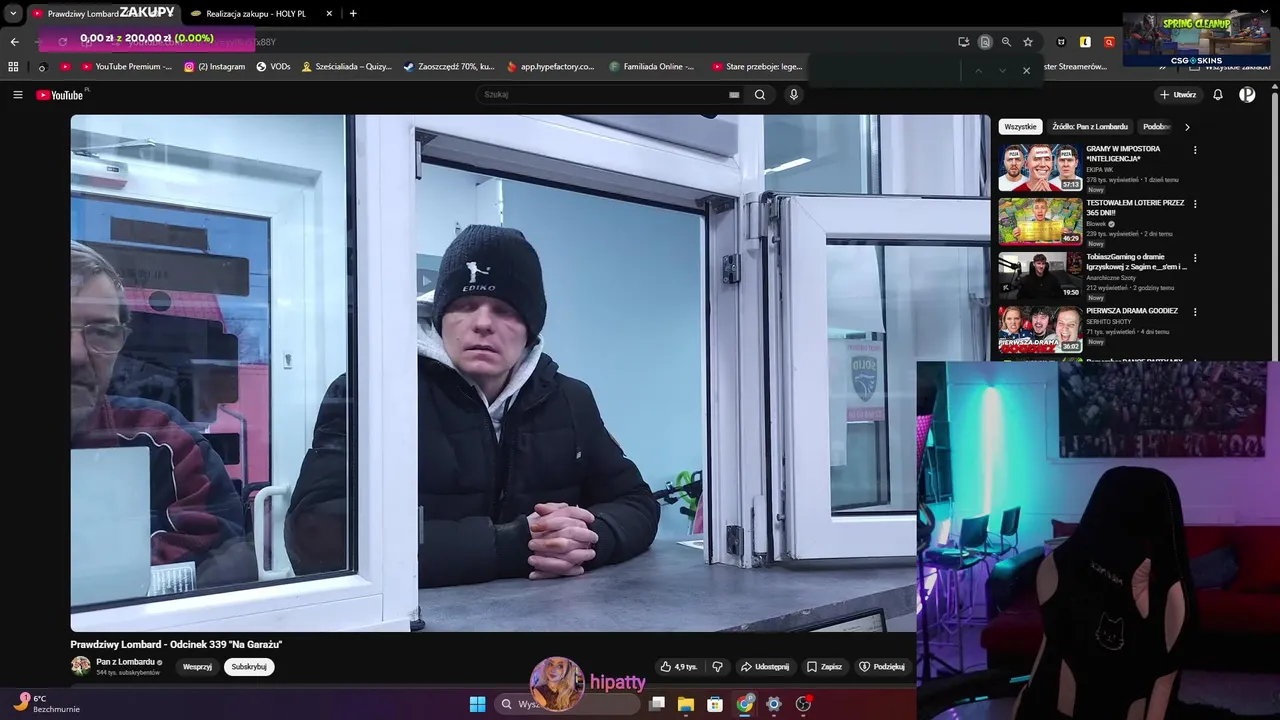
Task: Save the video with Zapisz
Action: point(825,667)
